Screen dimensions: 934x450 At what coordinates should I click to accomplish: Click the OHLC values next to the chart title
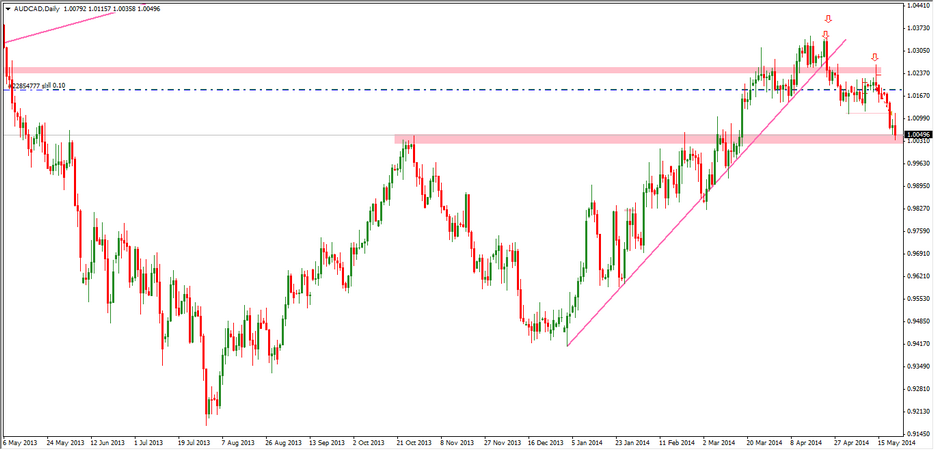tap(115, 8)
